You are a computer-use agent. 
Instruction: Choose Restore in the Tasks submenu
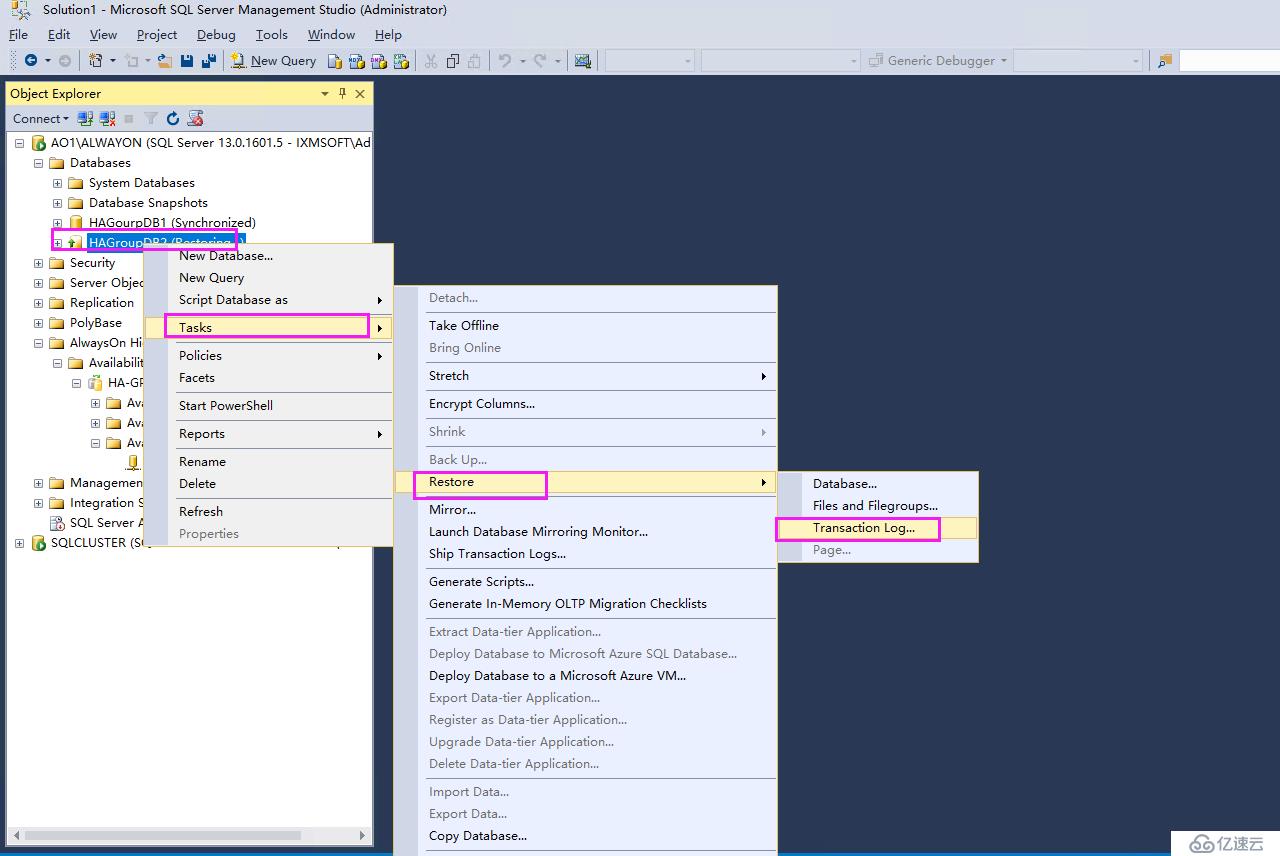pyautogui.click(x=585, y=482)
